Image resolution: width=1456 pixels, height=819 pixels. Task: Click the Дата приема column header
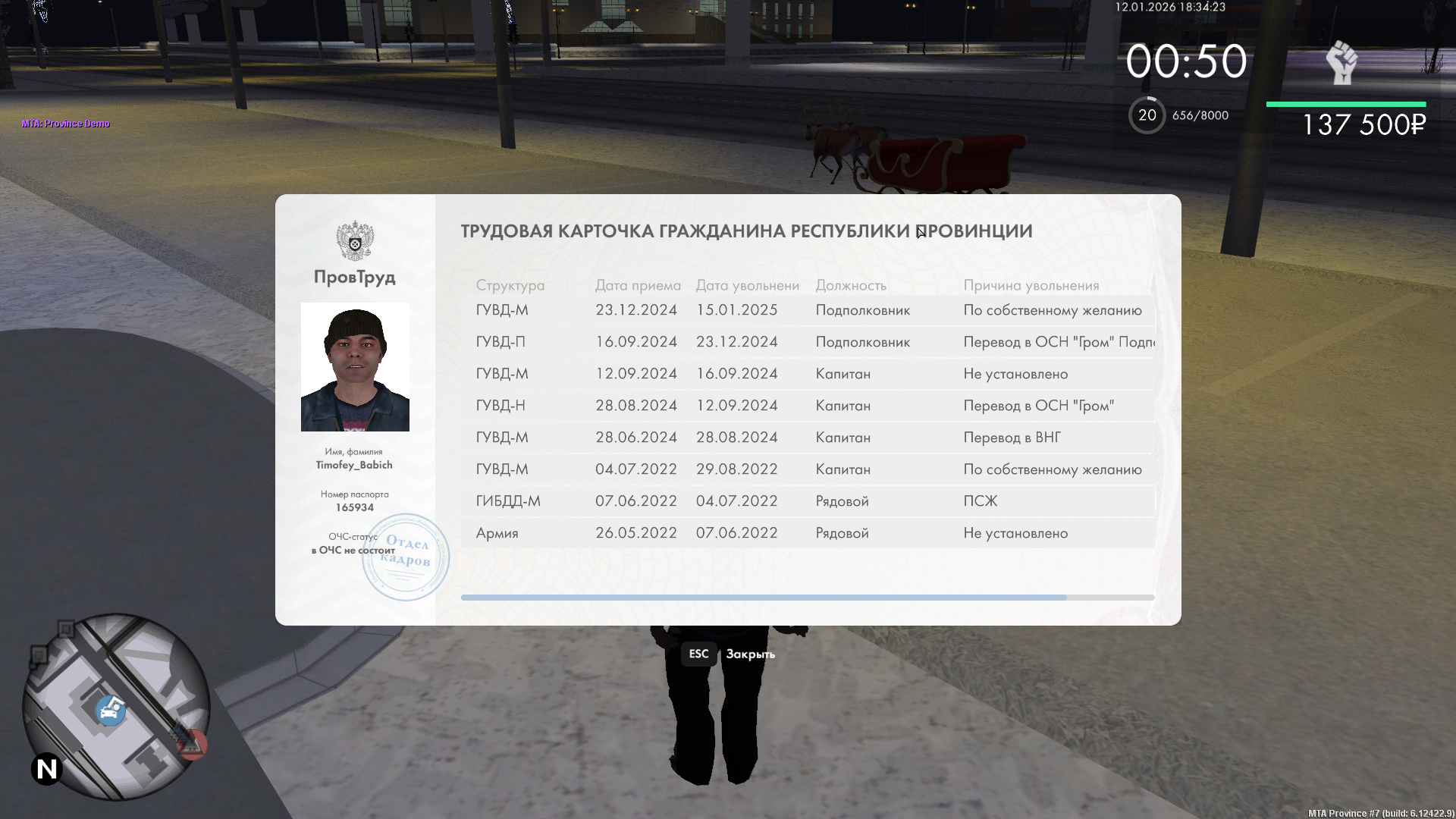(637, 286)
